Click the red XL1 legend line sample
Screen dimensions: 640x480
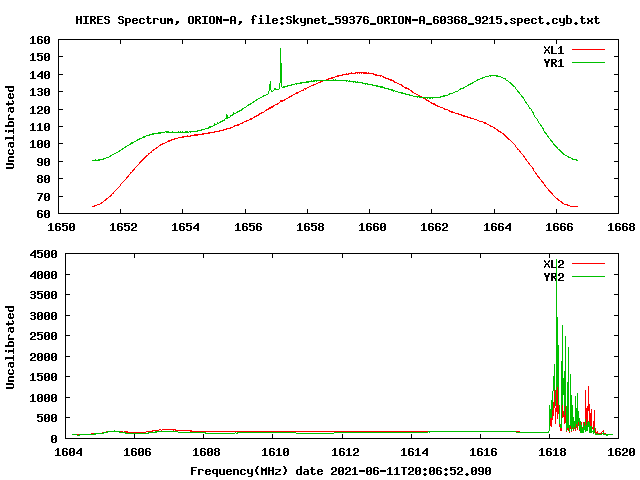pyautogui.click(x=588, y=50)
